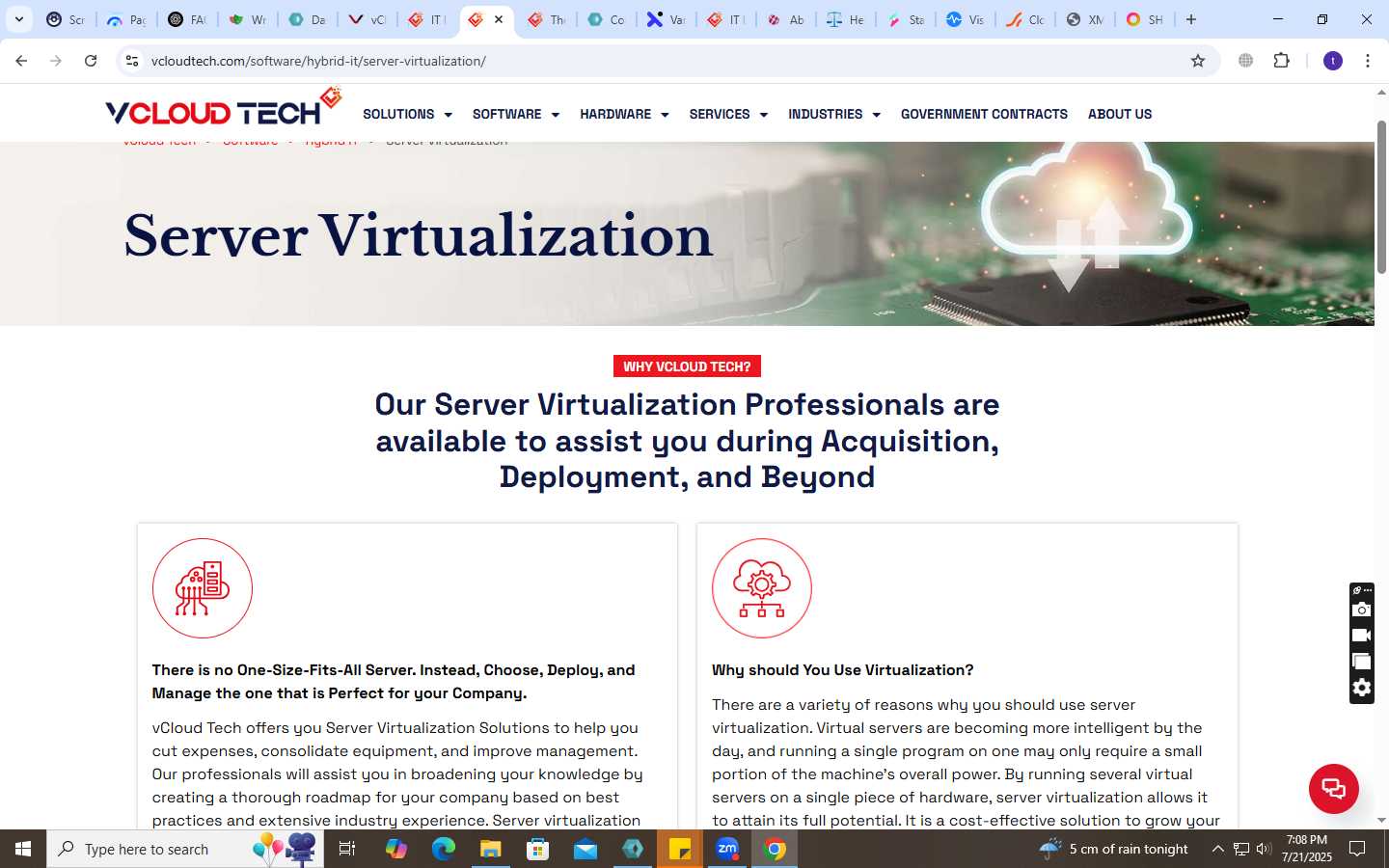The height and width of the screenshot is (868, 1389).
Task: Switch to the 'SH' browser tab
Action: 1144,19
